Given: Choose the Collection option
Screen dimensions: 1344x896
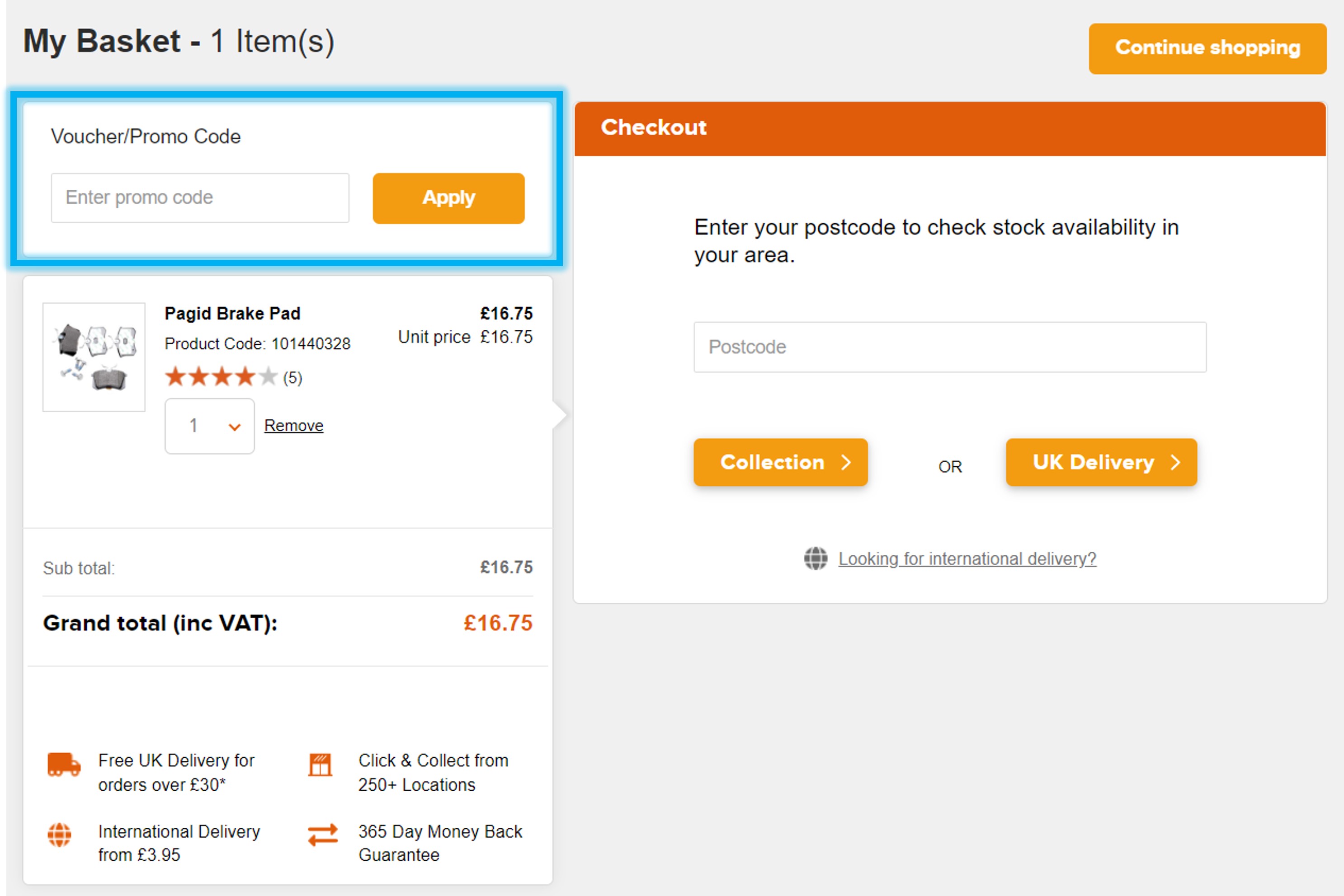Looking at the screenshot, I should click(x=780, y=462).
